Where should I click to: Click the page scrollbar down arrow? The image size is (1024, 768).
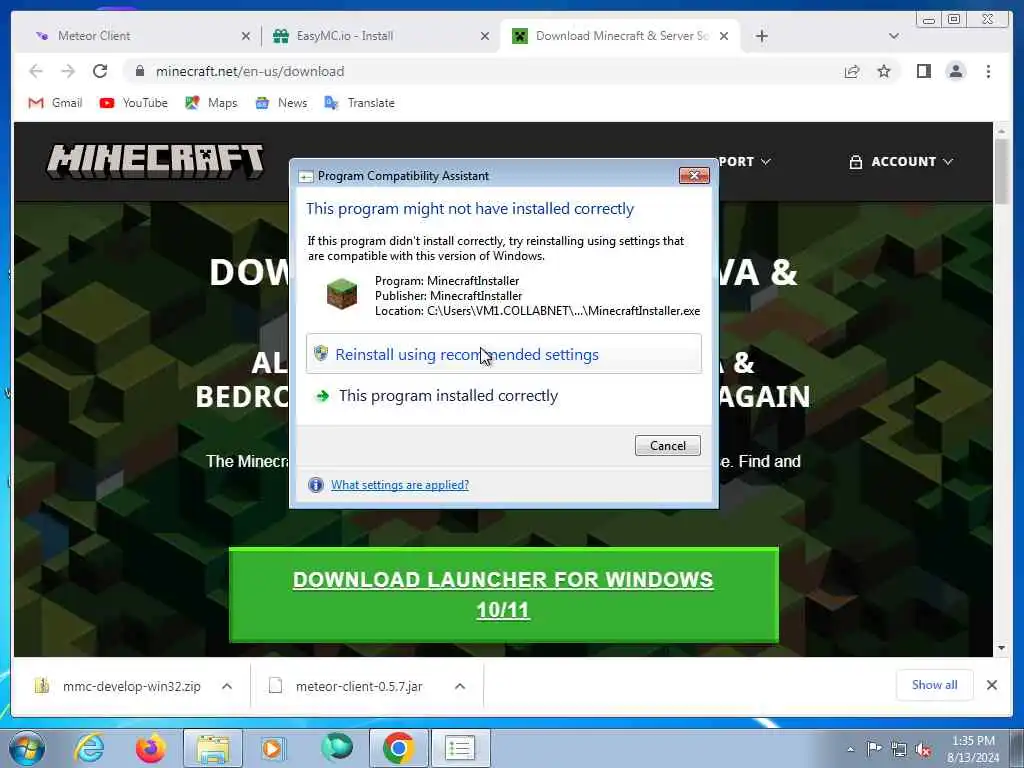tap(1002, 648)
